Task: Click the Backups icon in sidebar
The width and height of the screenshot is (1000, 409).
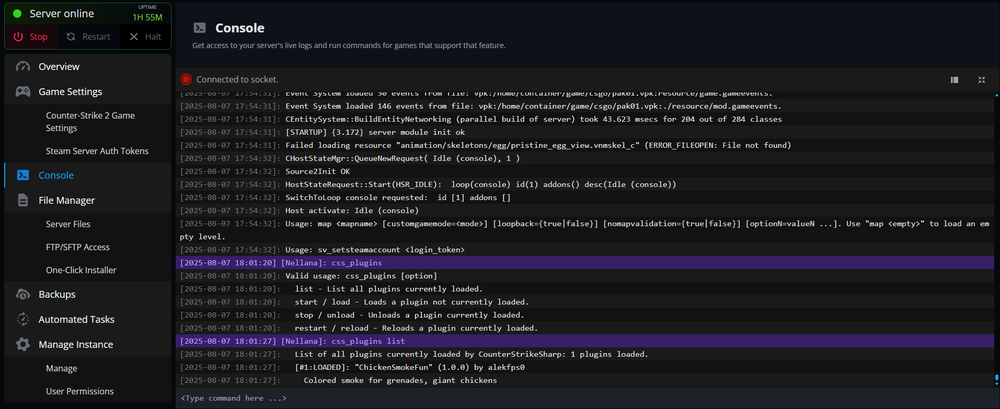Action: 22,294
